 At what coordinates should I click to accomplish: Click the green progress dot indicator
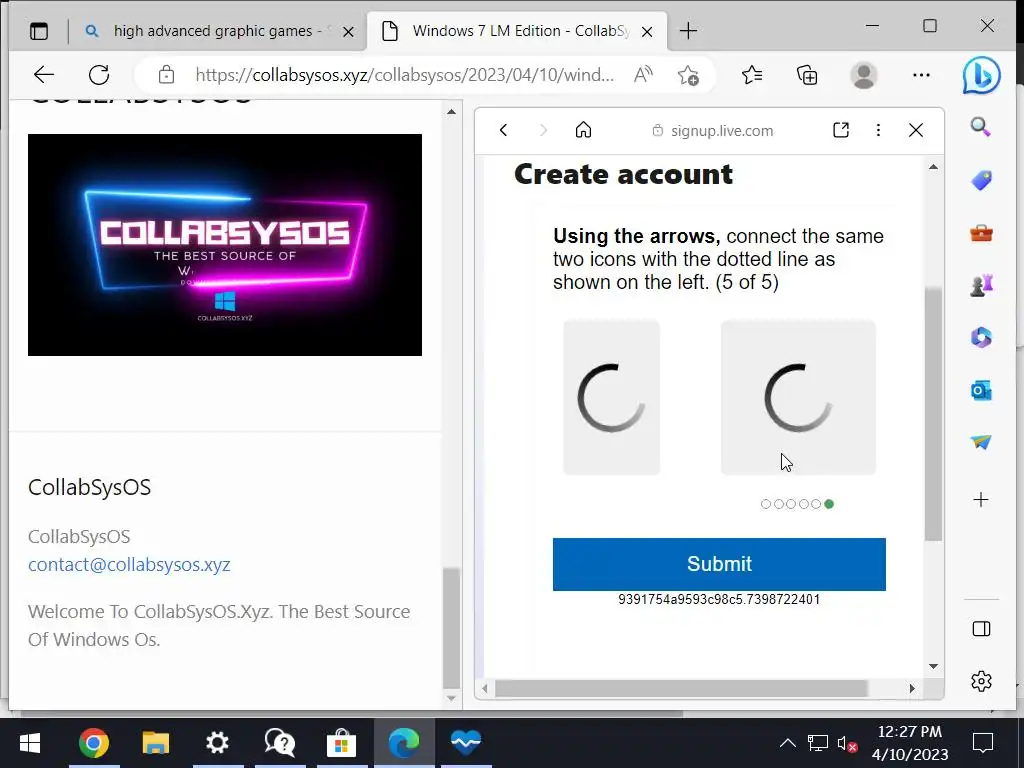tap(829, 504)
